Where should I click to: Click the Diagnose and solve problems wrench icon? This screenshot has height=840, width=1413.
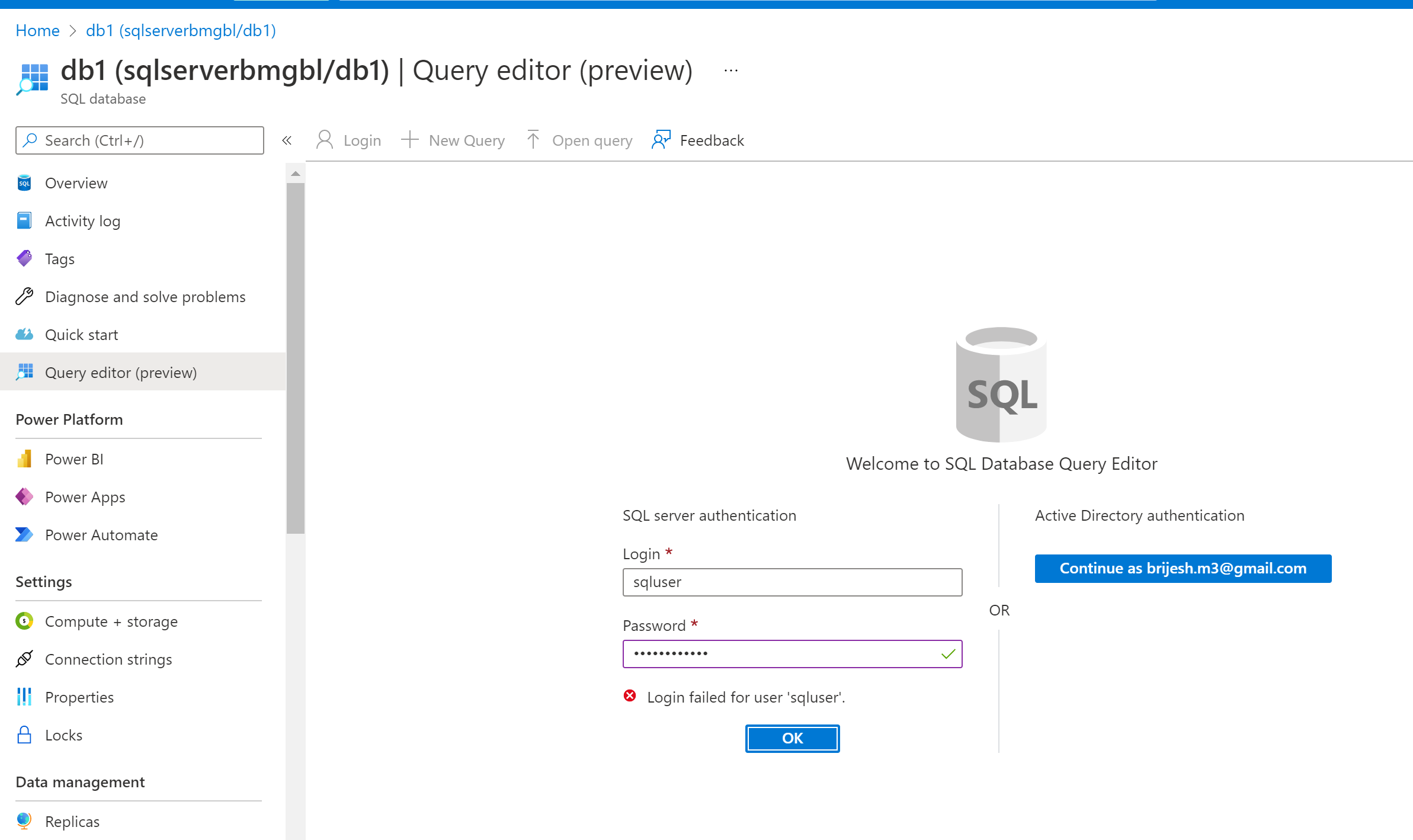(24, 296)
